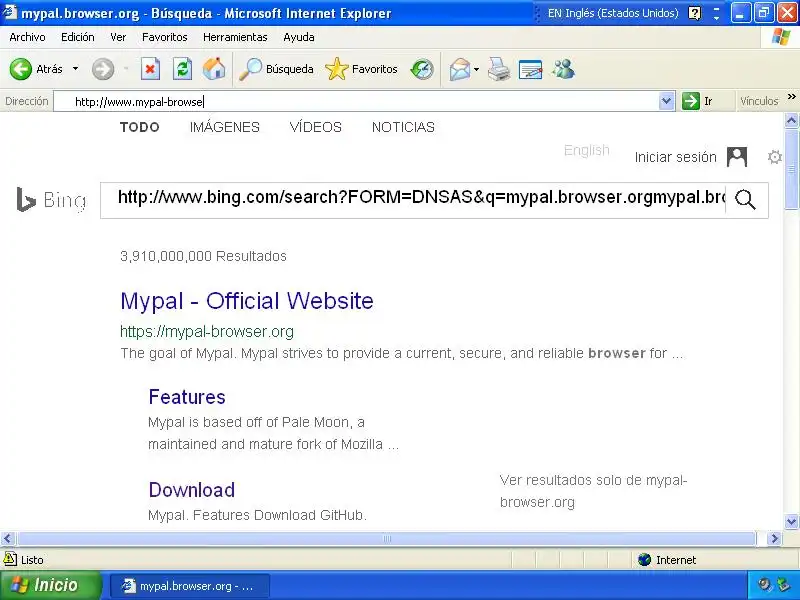This screenshot has width=800, height=600.
Task: Open the Ayuda menu
Action: tap(299, 37)
